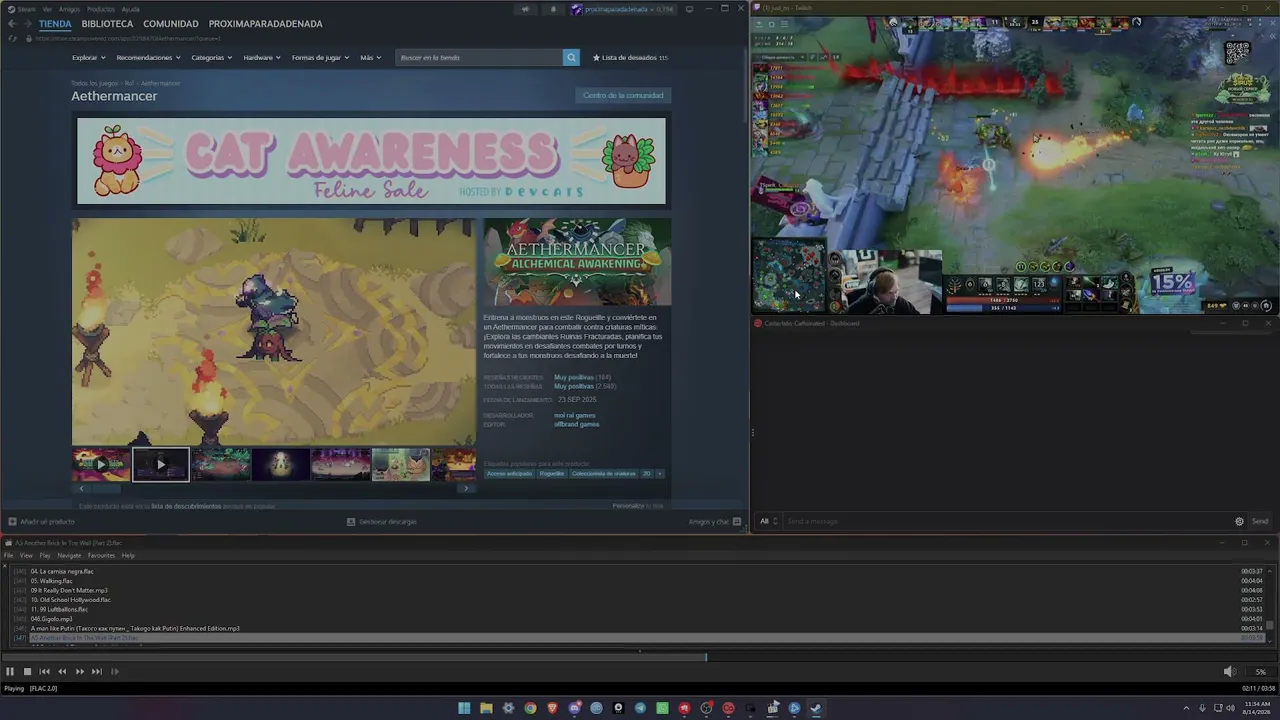This screenshot has width=1280, height=720.
Task: Open the Categorías dropdown menu
Action: pos(212,57)
